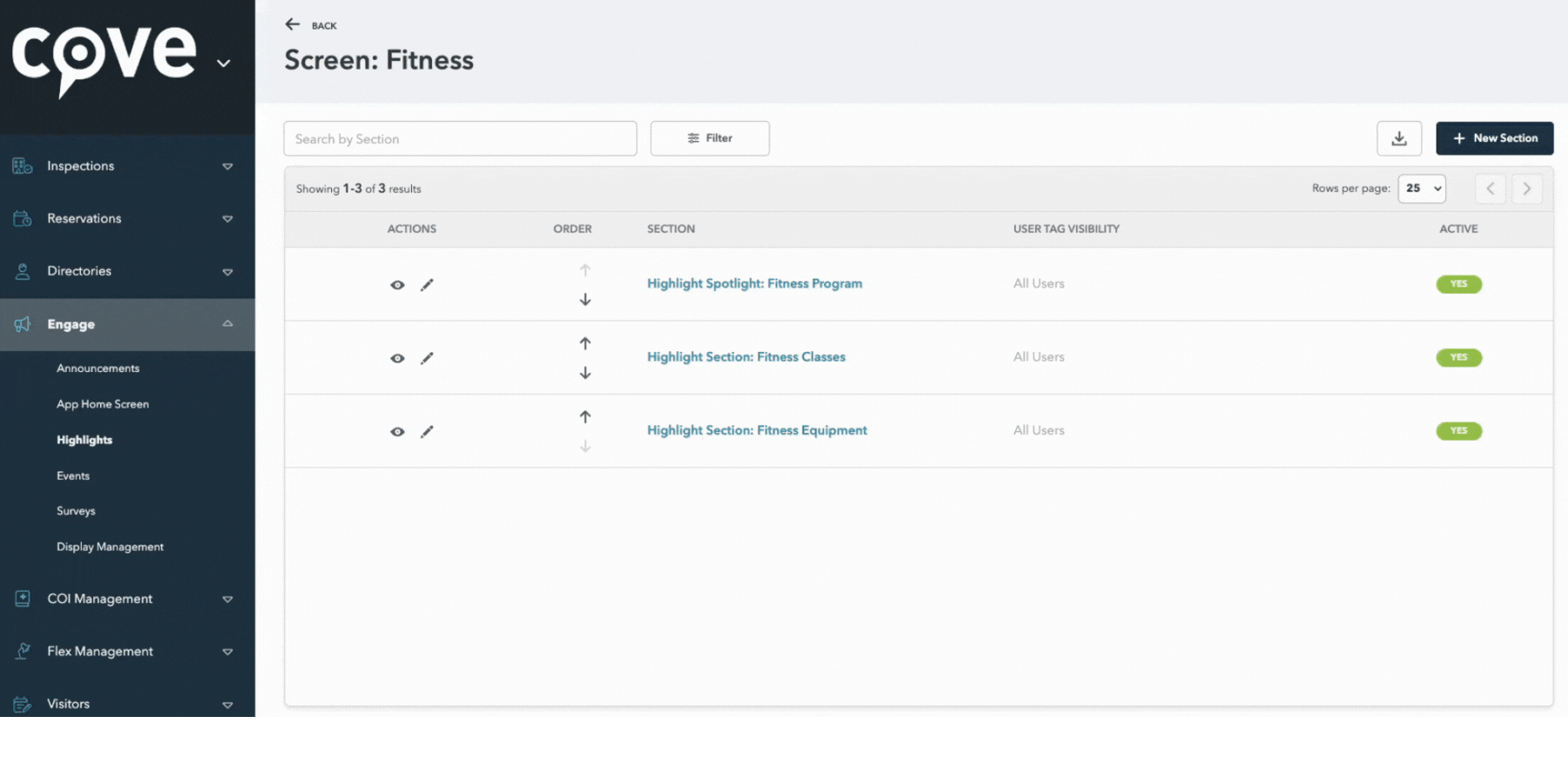Expand the Reservations menu arrow
Viewport: 1568px width, 784px height.
[x=227, y=219]
